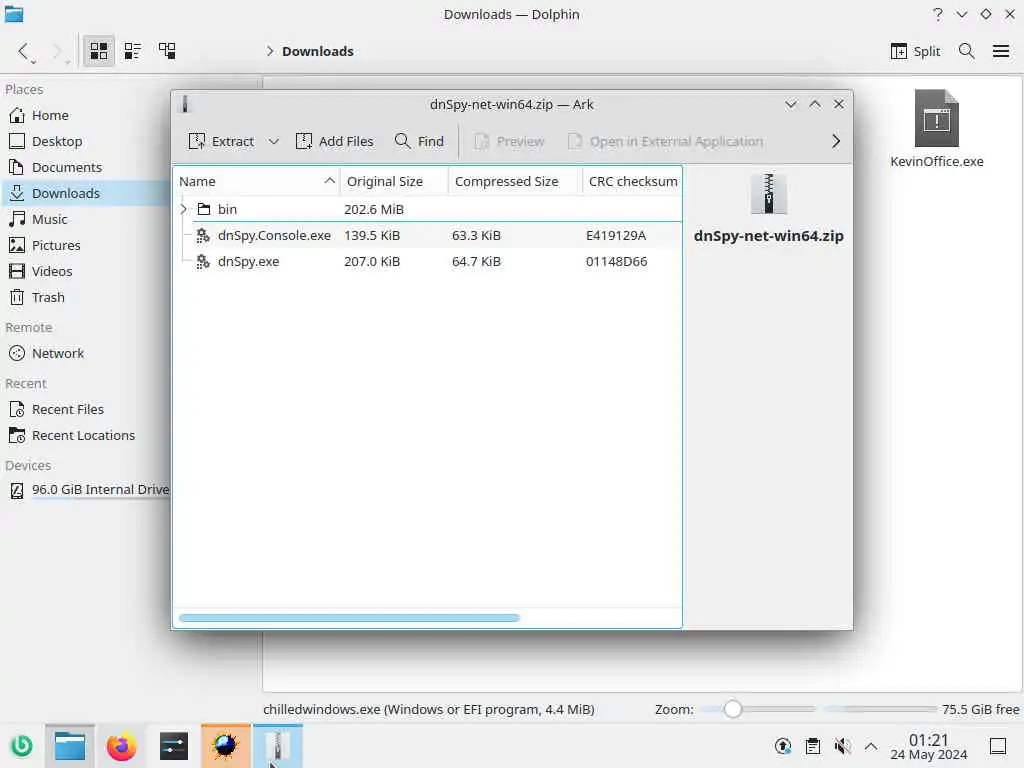Switch Dolphin to Details tree view
Image resolution: width=1024 pixels, height=768 pixels.
(x=167, y=51)
